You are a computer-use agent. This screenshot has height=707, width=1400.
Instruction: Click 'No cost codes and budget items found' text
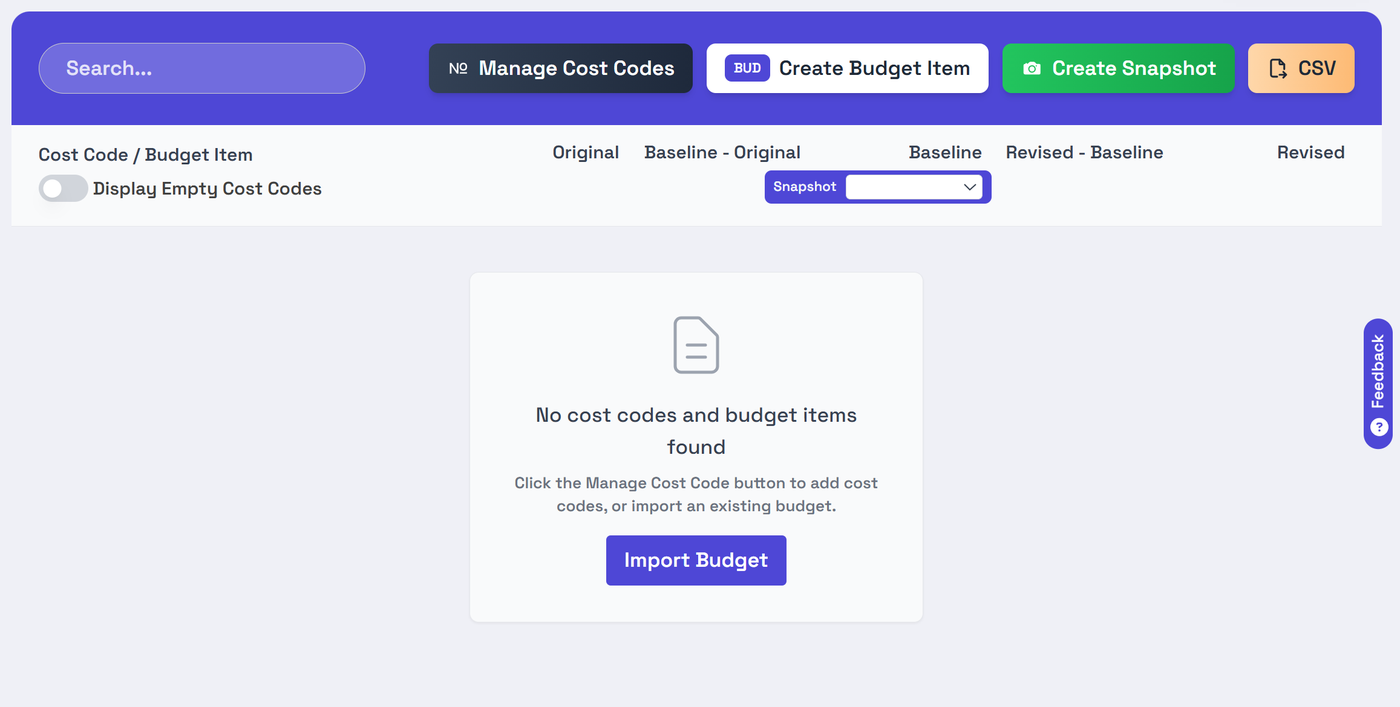696,430
